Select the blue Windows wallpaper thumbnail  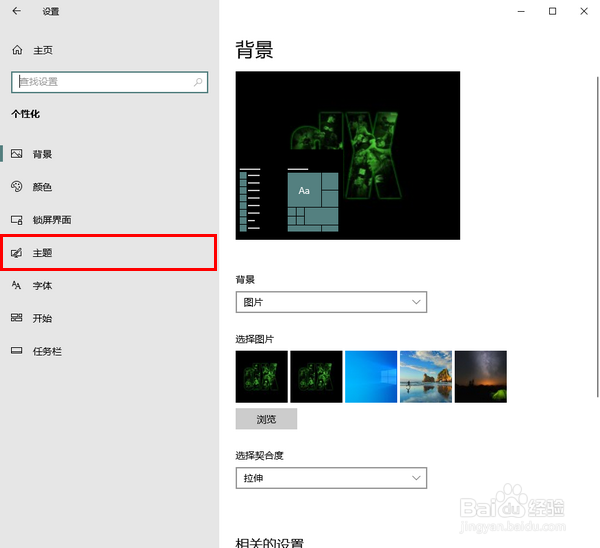[371, 377]
